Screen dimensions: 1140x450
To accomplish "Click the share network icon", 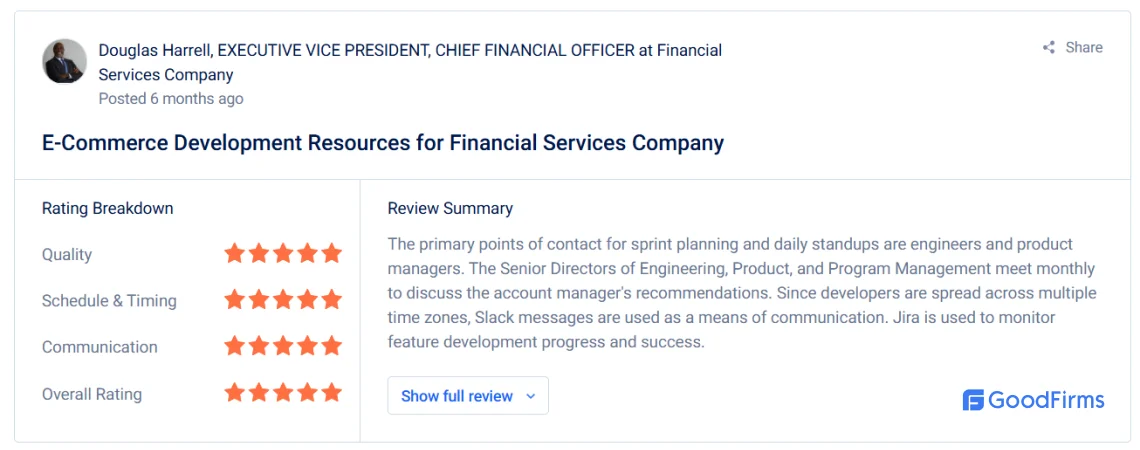I will 1048,48.
